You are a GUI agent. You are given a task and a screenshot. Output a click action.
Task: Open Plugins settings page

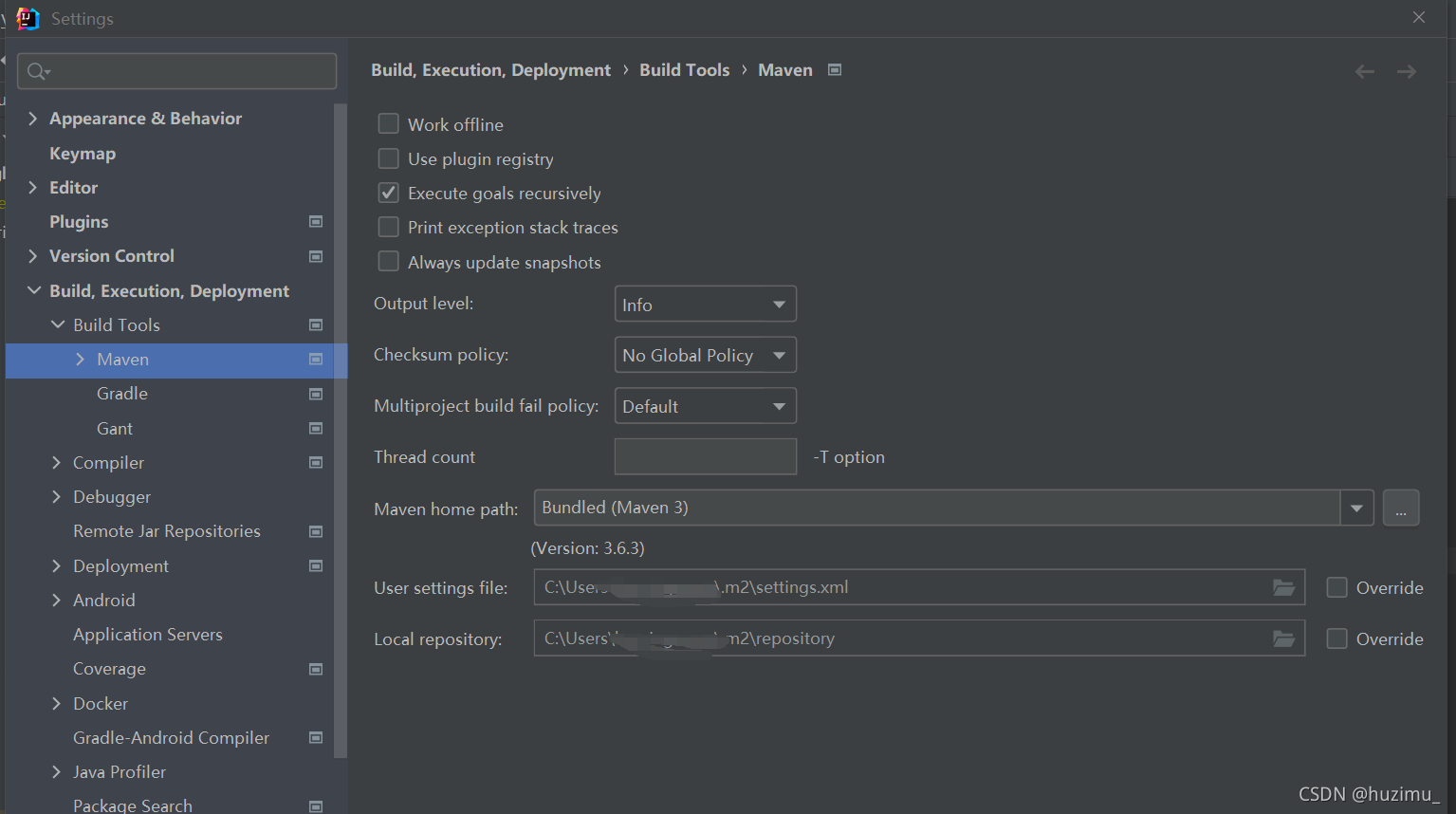[x=79, y=221]
